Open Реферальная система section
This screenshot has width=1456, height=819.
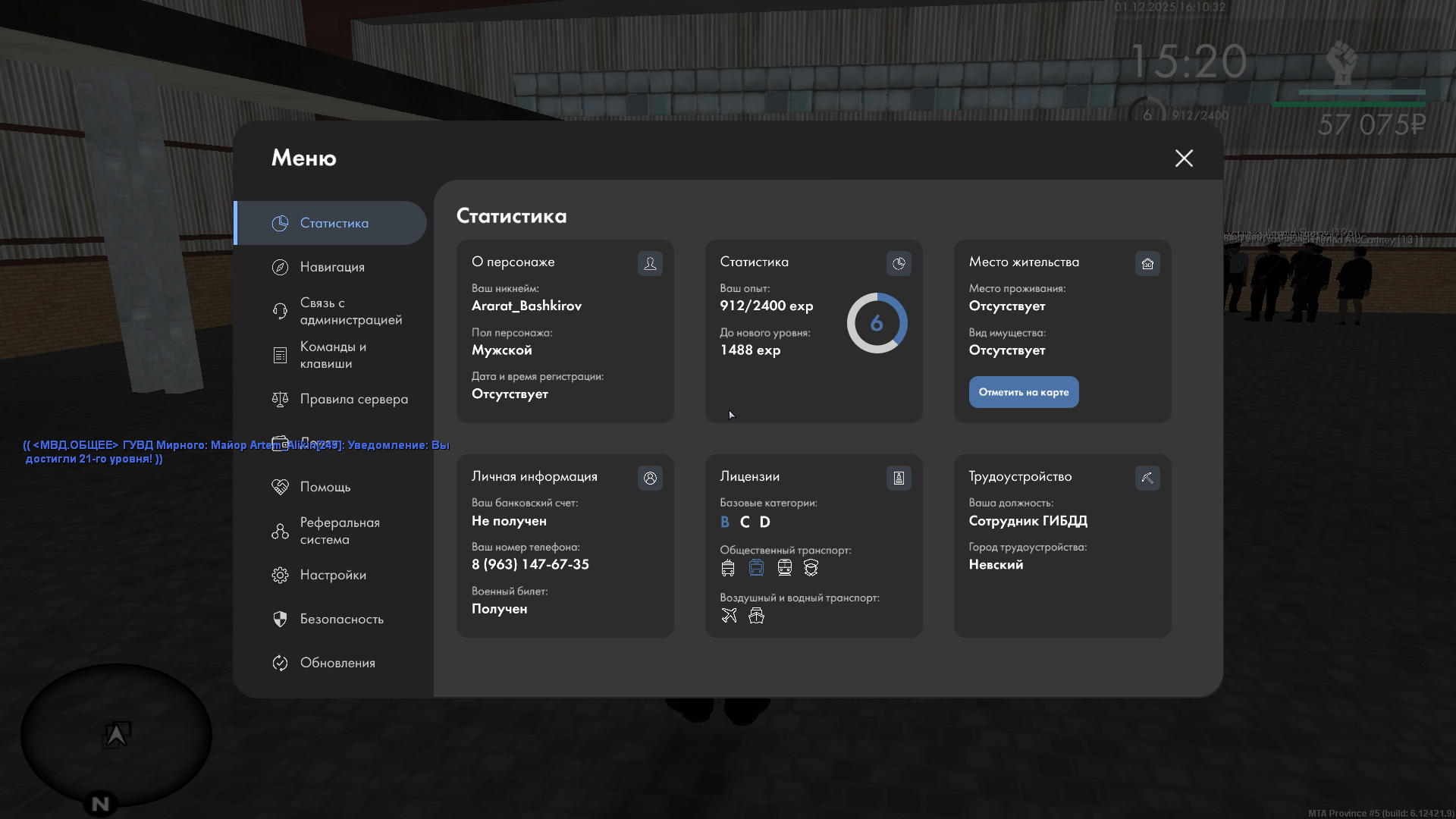[337, 531]
